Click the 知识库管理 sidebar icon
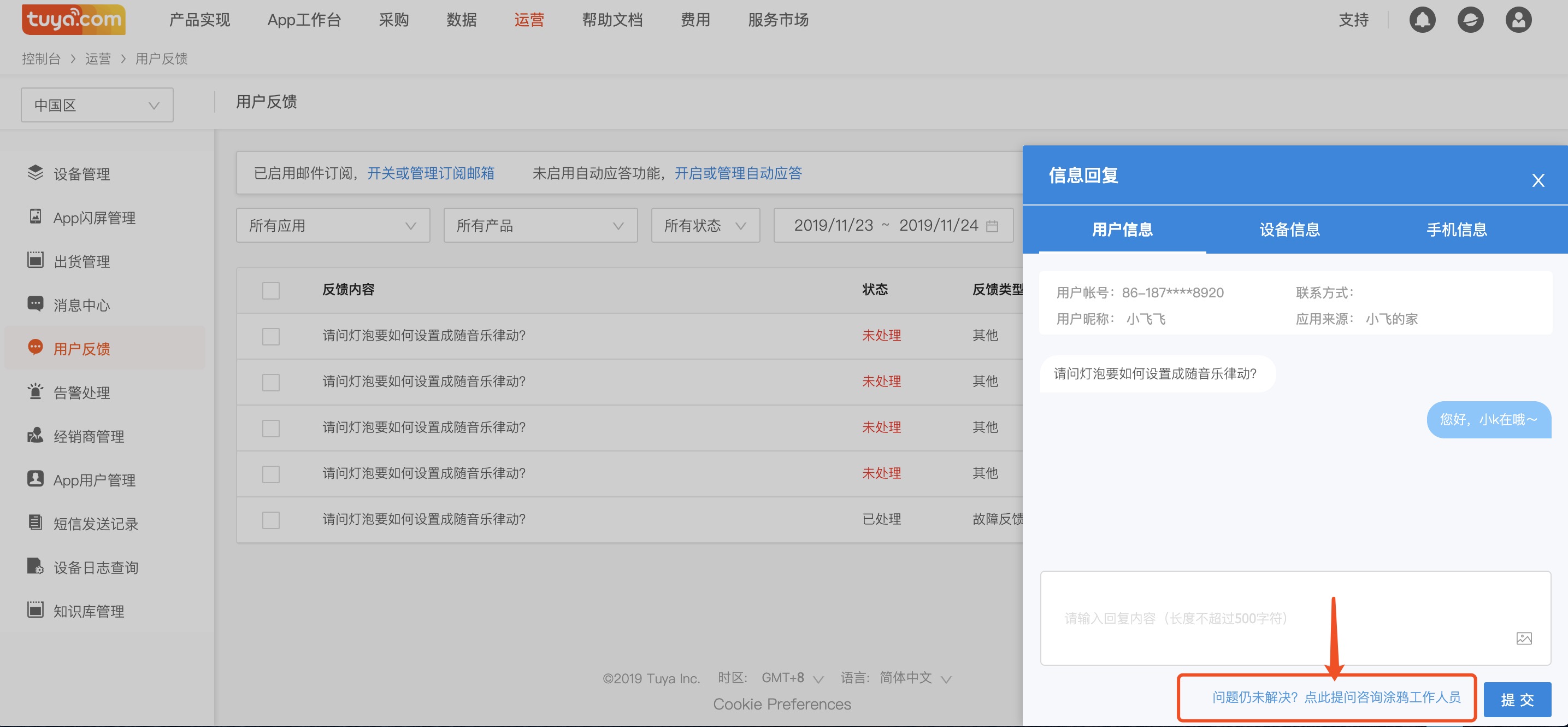 click(x=36, y=609)
